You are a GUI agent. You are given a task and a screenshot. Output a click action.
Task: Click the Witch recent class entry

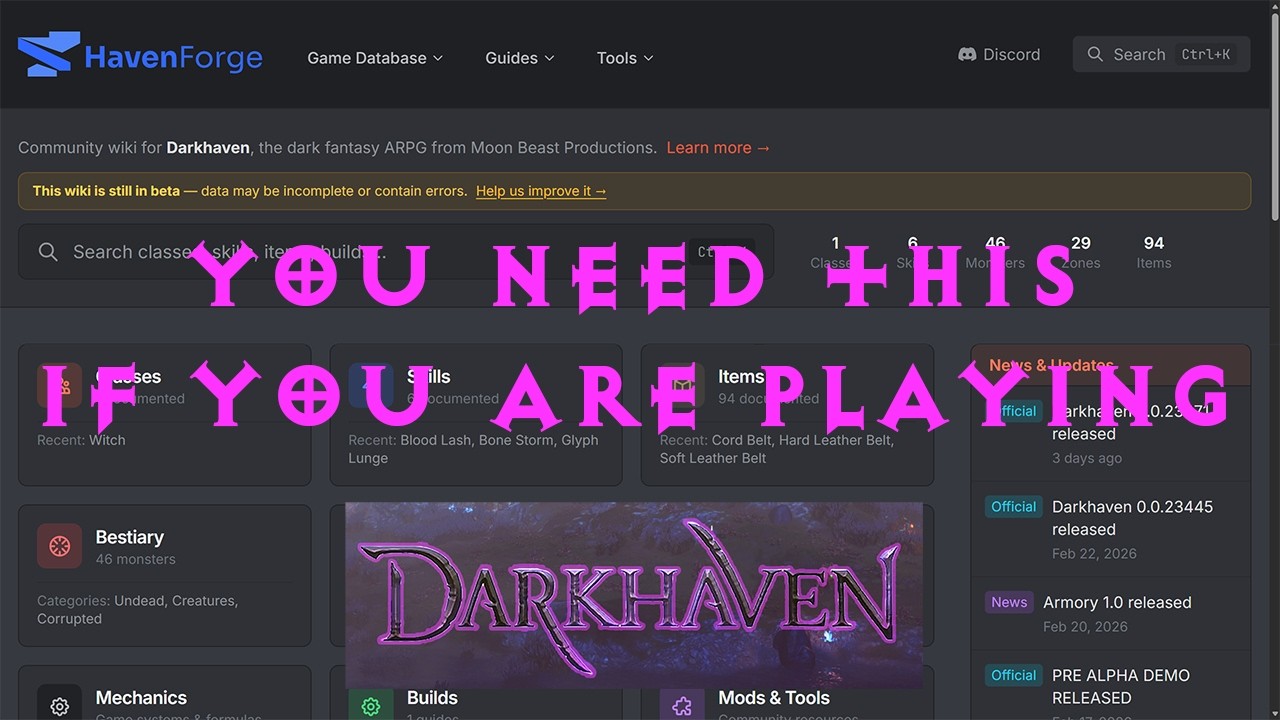107,440
